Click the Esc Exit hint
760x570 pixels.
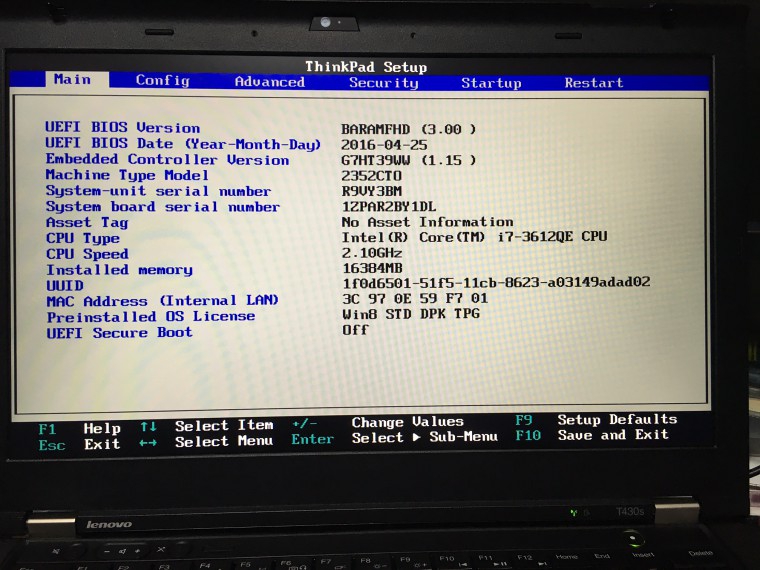click(x=79, y=444)
